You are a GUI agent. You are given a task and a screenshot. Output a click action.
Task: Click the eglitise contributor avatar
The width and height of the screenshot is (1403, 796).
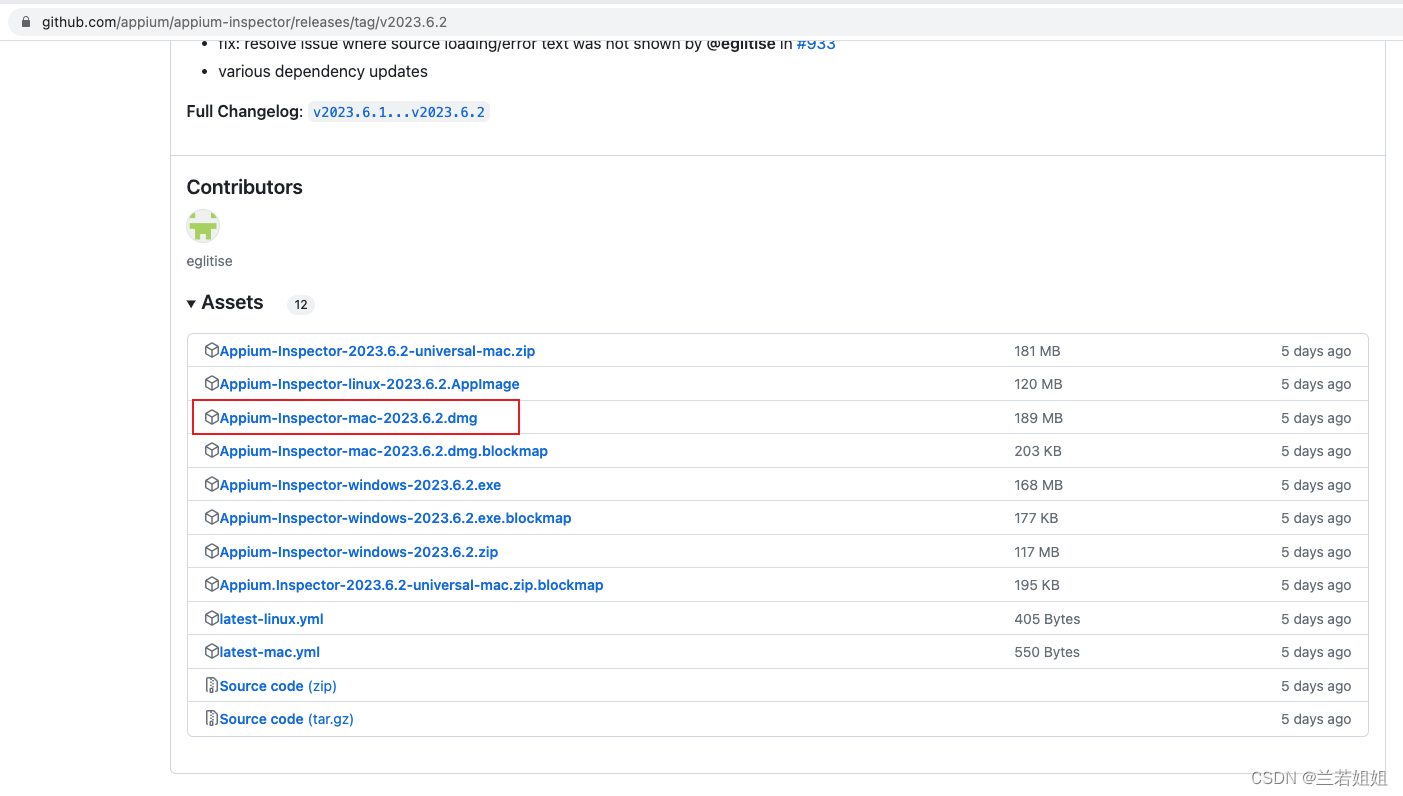tap(203, 226)
